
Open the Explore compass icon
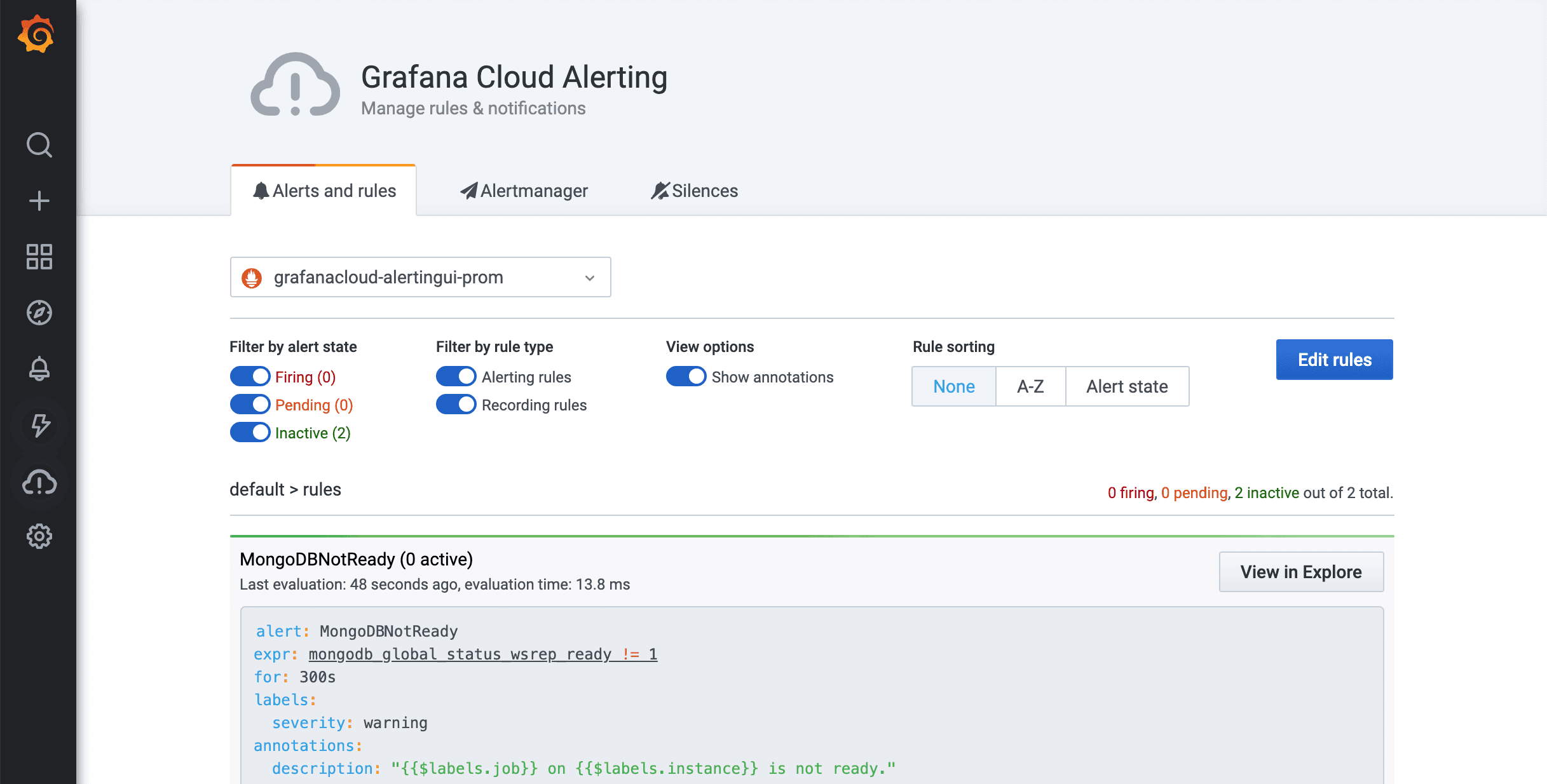pyautogui.click(x=39, y=313)
